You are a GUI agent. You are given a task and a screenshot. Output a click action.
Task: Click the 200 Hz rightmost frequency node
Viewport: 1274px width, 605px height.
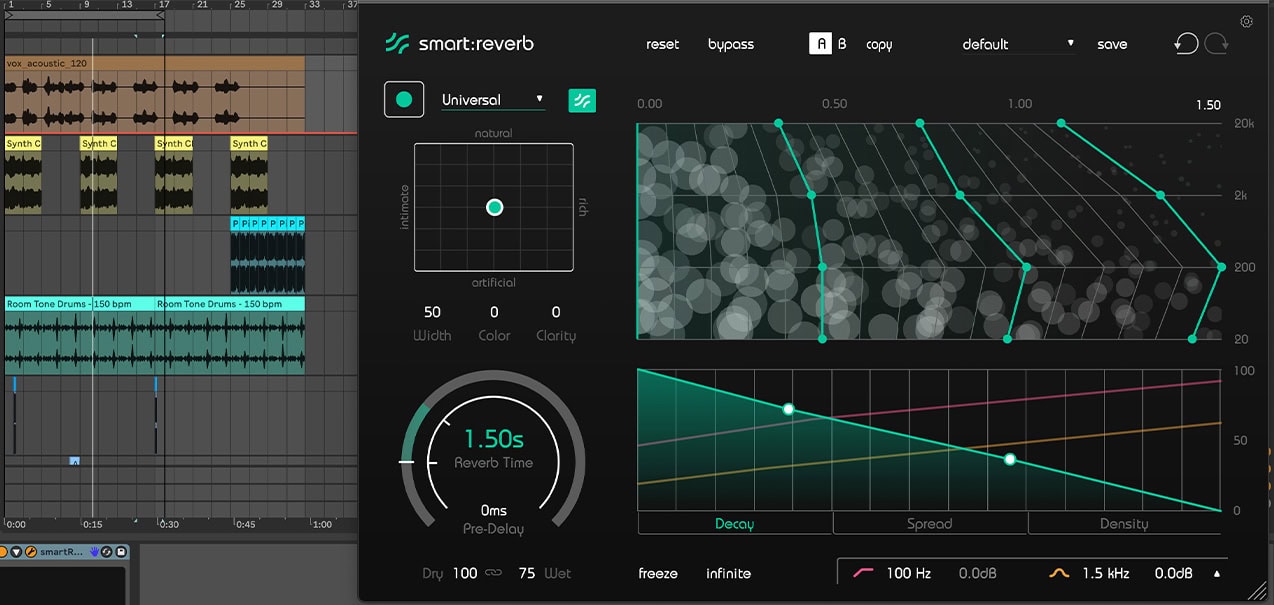[1221, 267]
